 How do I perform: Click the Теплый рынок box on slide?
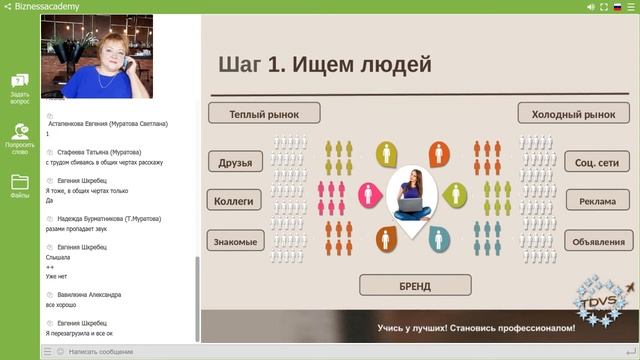tap(264, 113)
